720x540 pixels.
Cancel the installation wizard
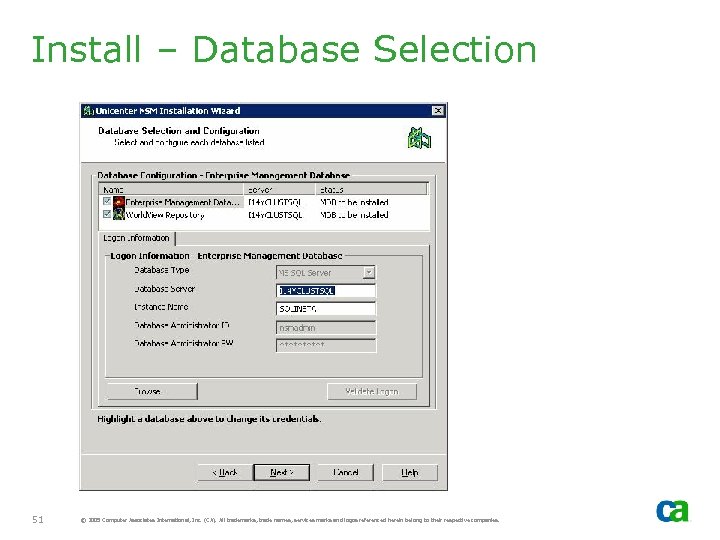(346, 472)
